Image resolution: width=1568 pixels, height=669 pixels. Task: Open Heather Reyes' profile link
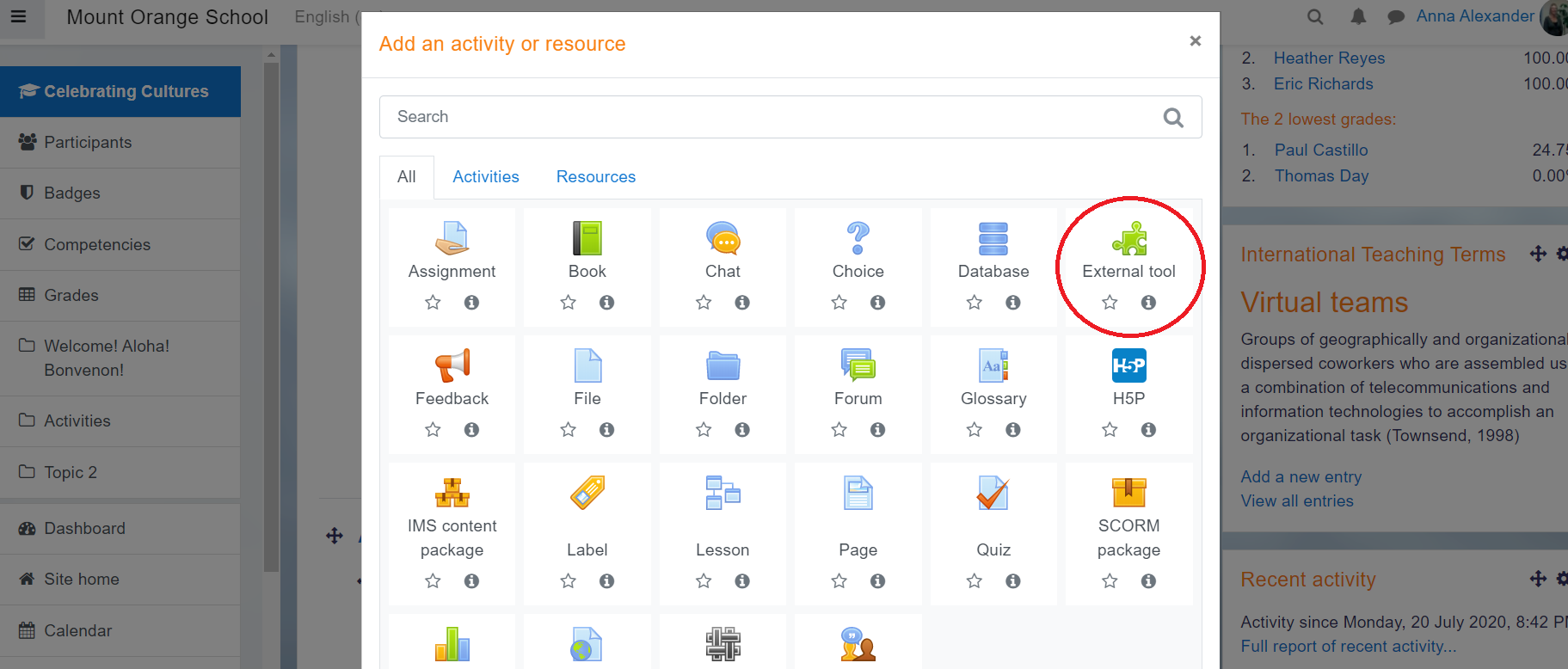1329,58
